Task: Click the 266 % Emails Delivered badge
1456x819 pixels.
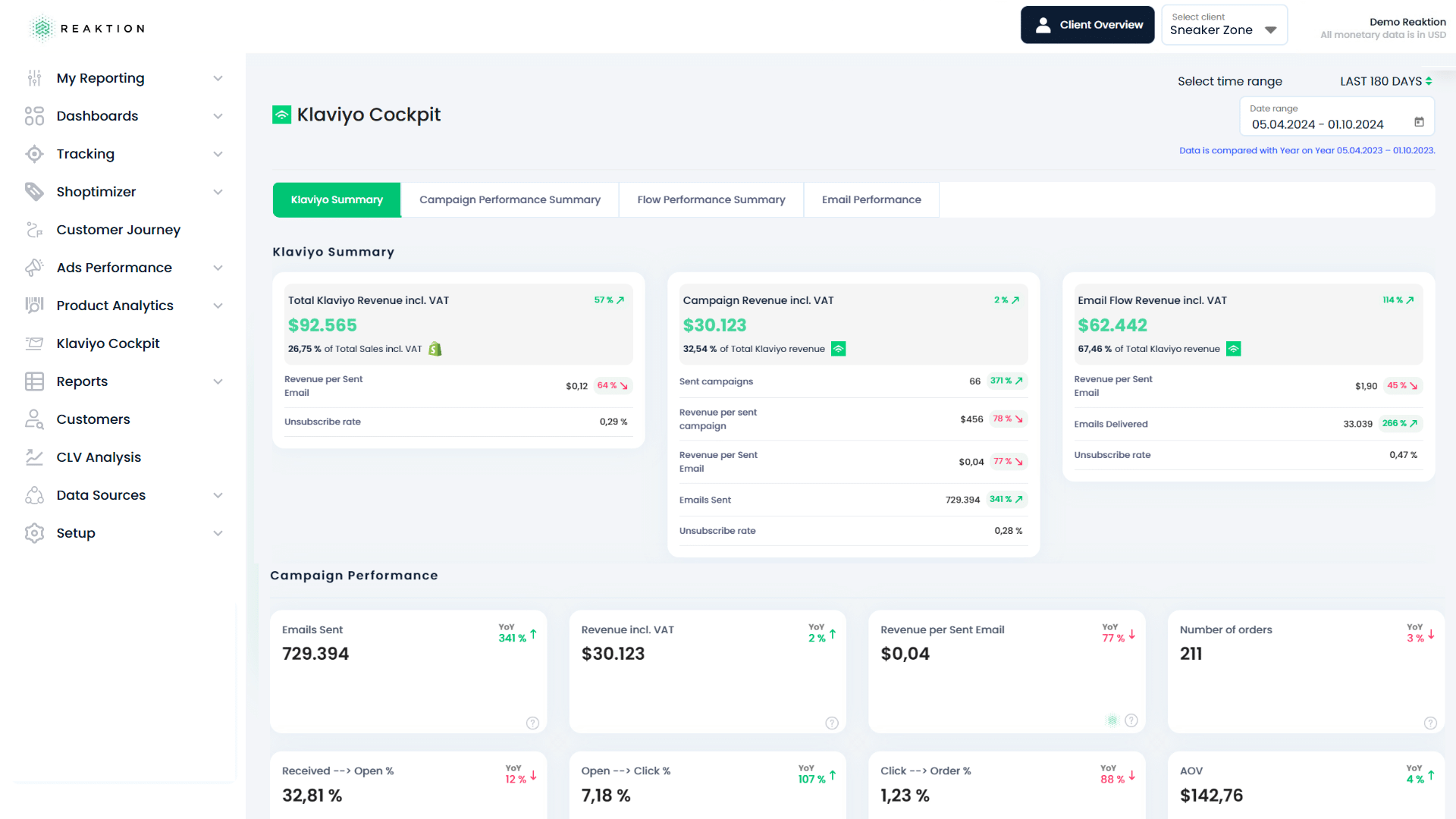Action: 1400,423
